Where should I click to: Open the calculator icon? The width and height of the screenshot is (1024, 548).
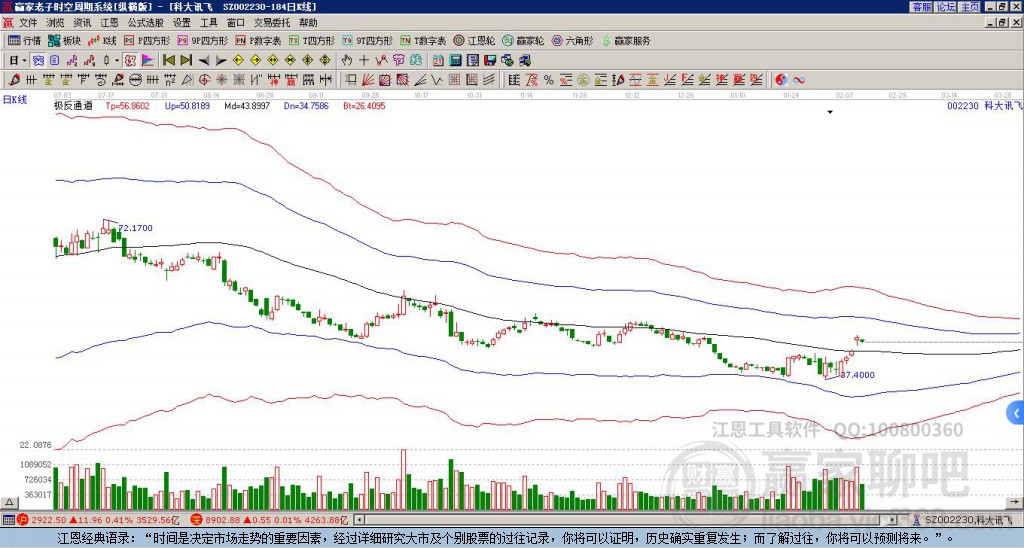point(455,61)
